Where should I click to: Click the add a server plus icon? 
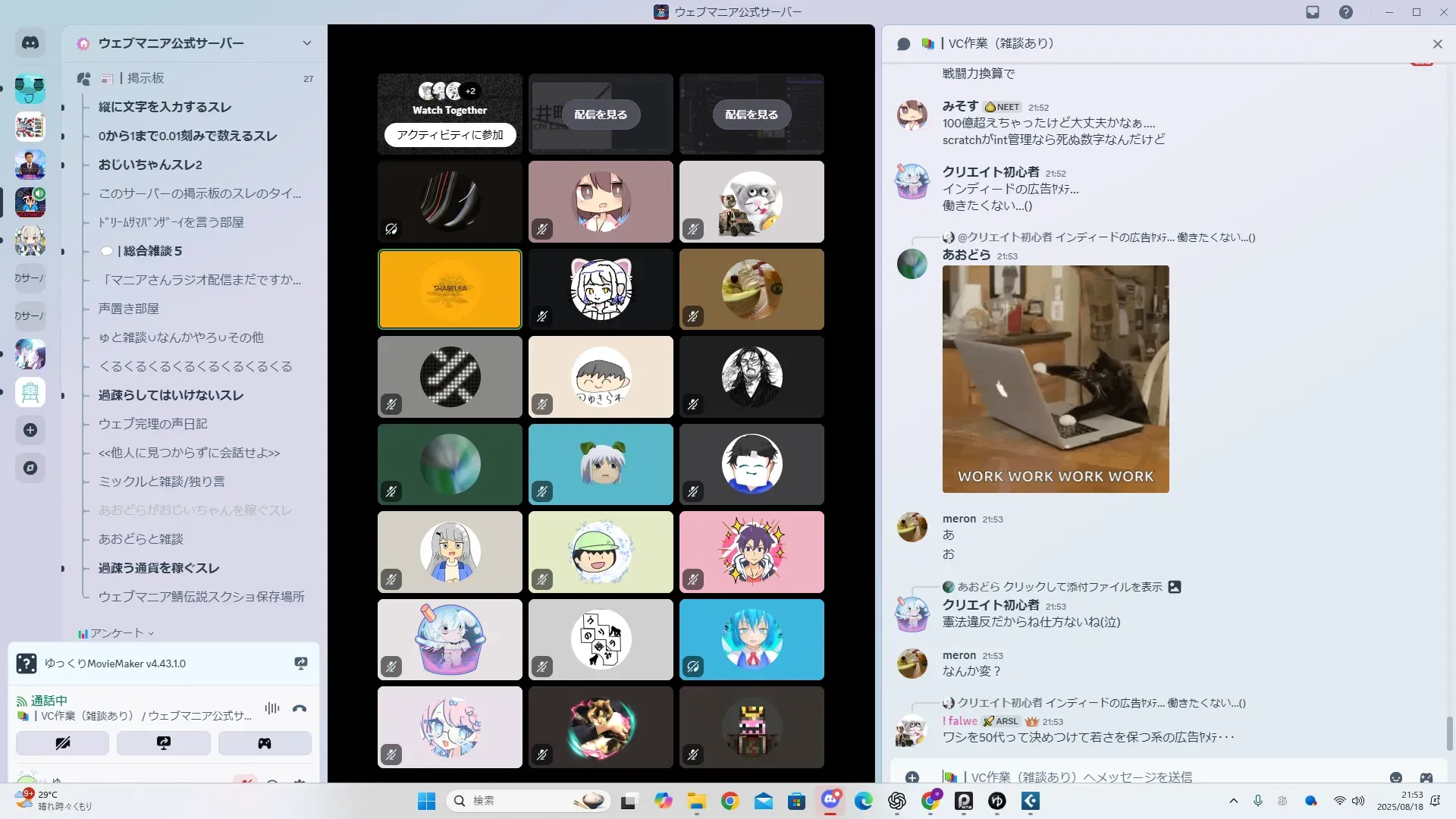point(30,430)
